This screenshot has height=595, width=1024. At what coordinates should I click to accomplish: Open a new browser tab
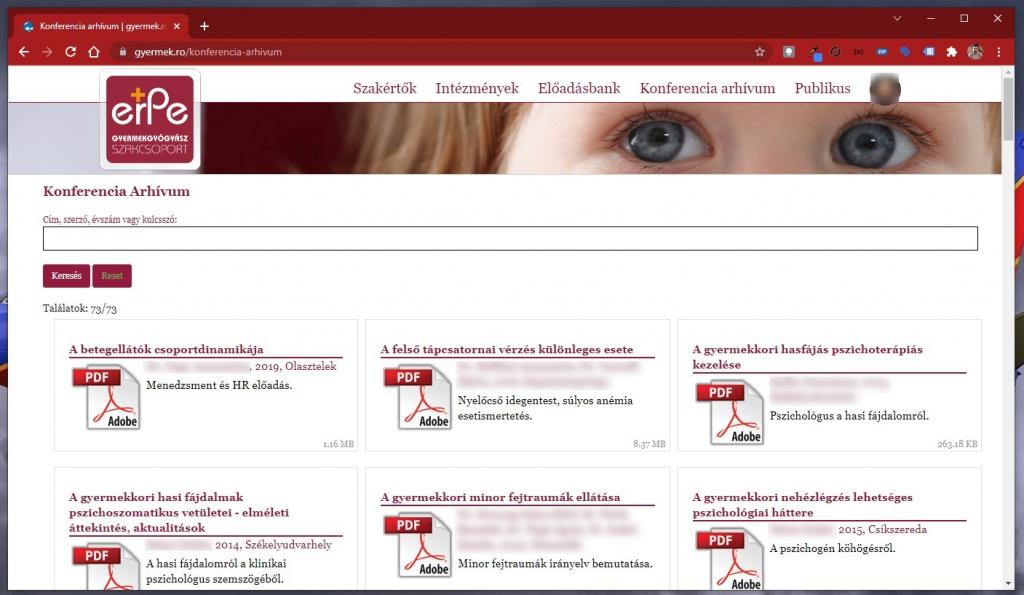pos(204,26)
